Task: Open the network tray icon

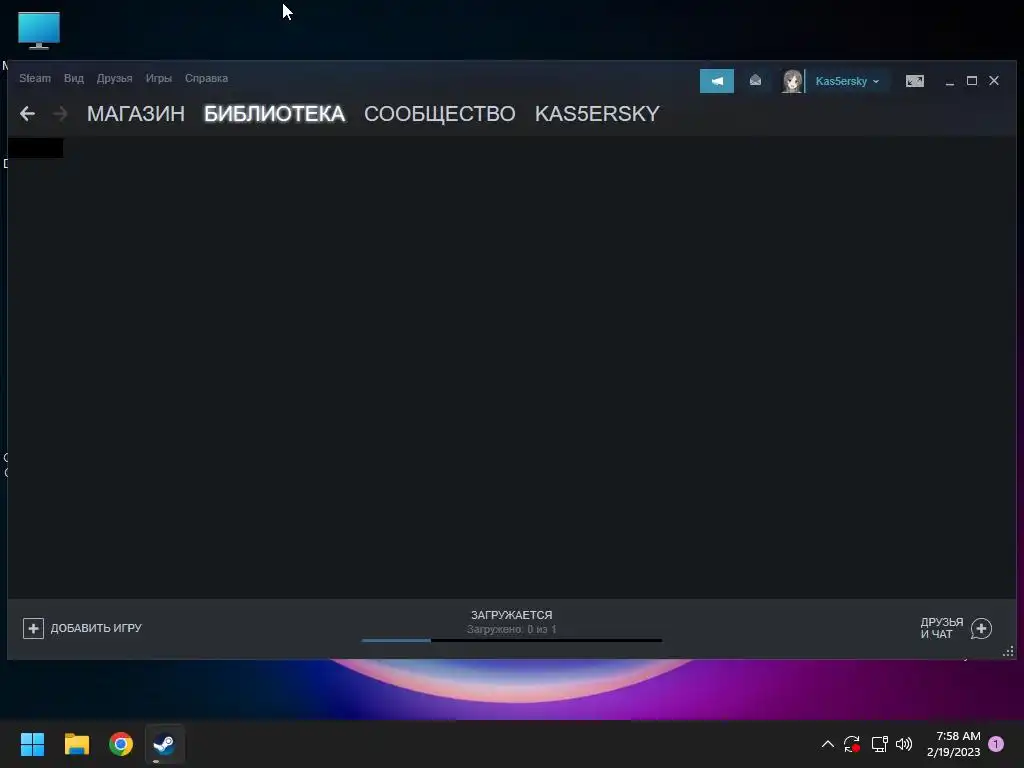Action: click(879, 744)
